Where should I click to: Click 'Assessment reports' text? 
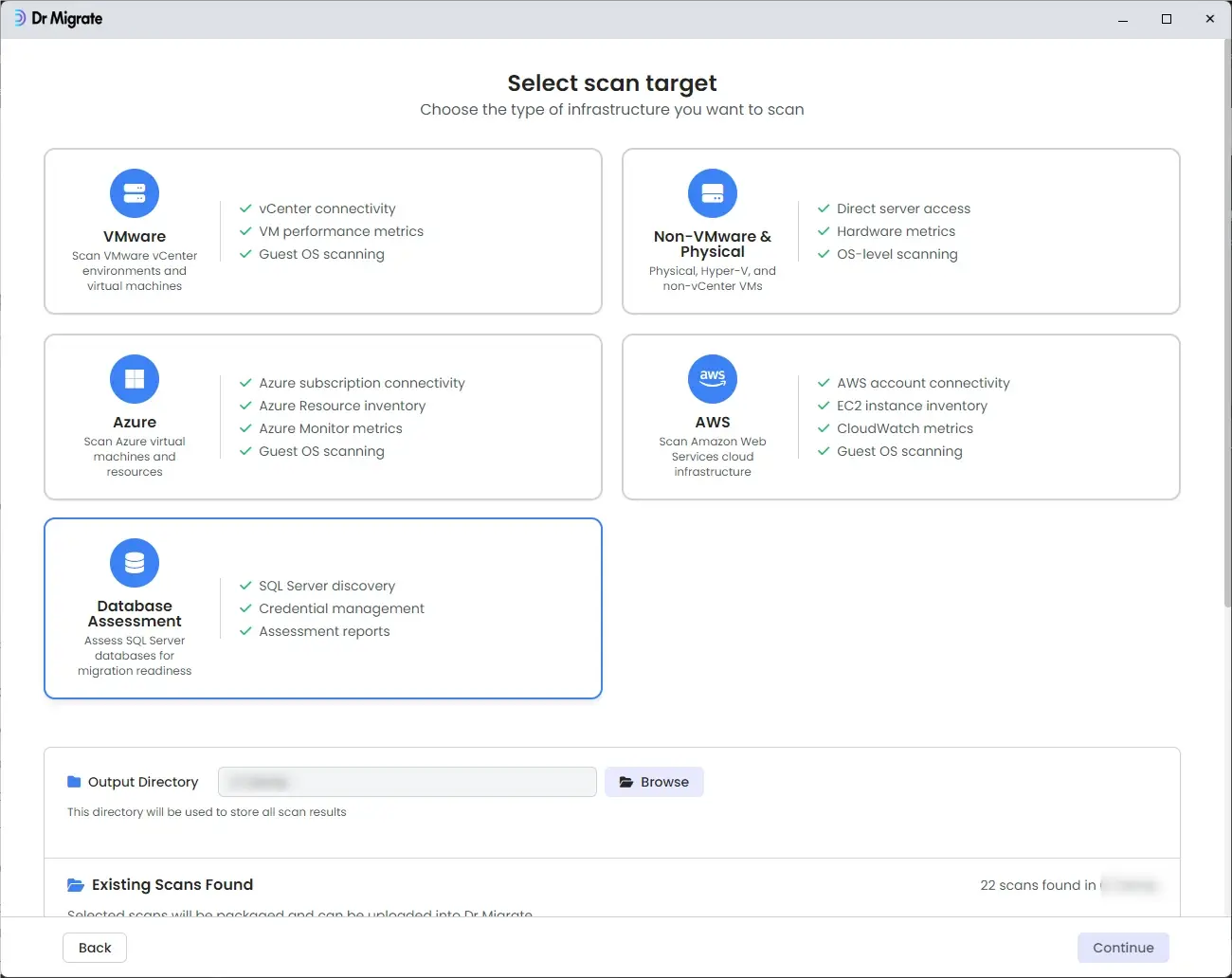click(x=324, y=631)
